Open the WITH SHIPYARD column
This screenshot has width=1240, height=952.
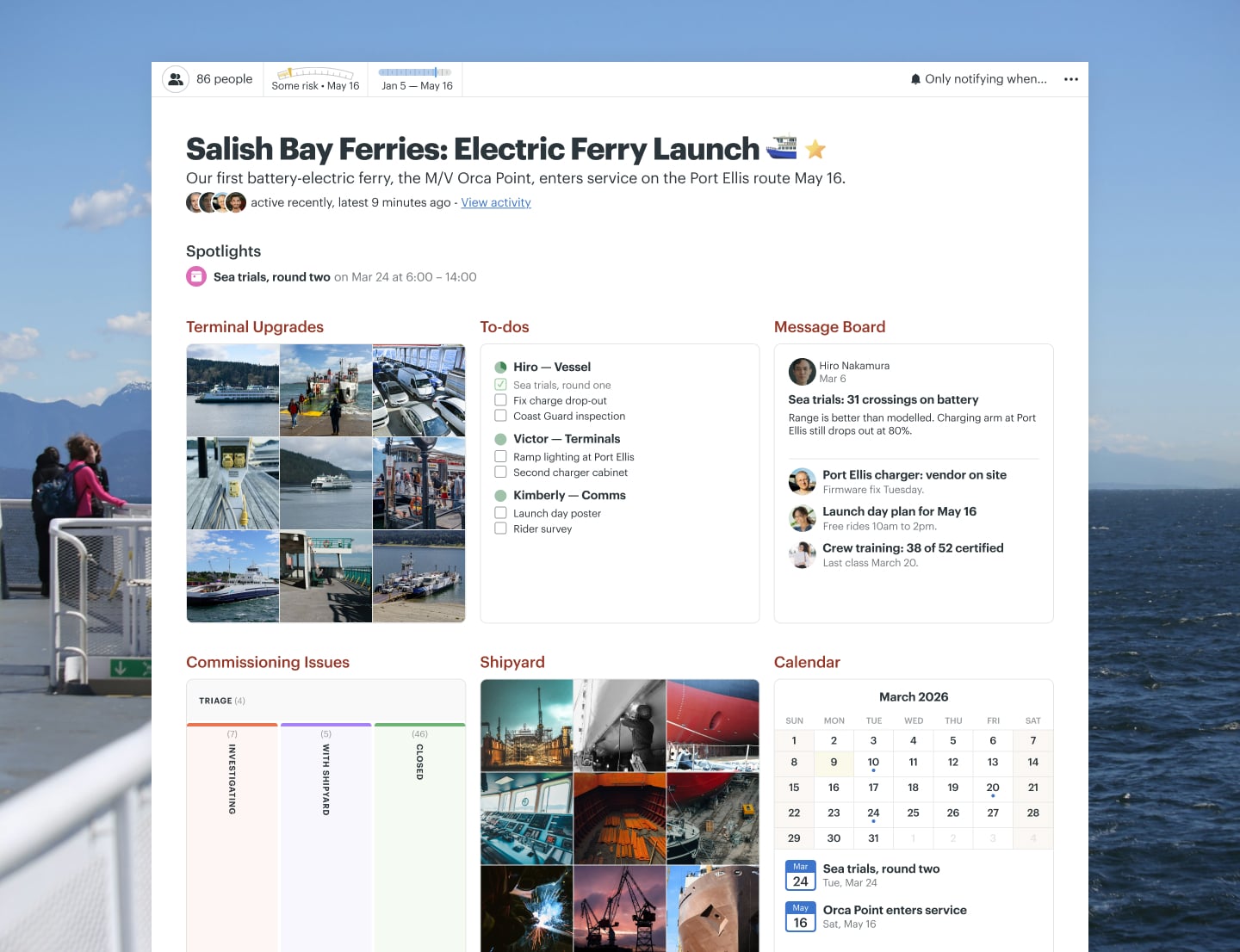click(x=325, y=838)
